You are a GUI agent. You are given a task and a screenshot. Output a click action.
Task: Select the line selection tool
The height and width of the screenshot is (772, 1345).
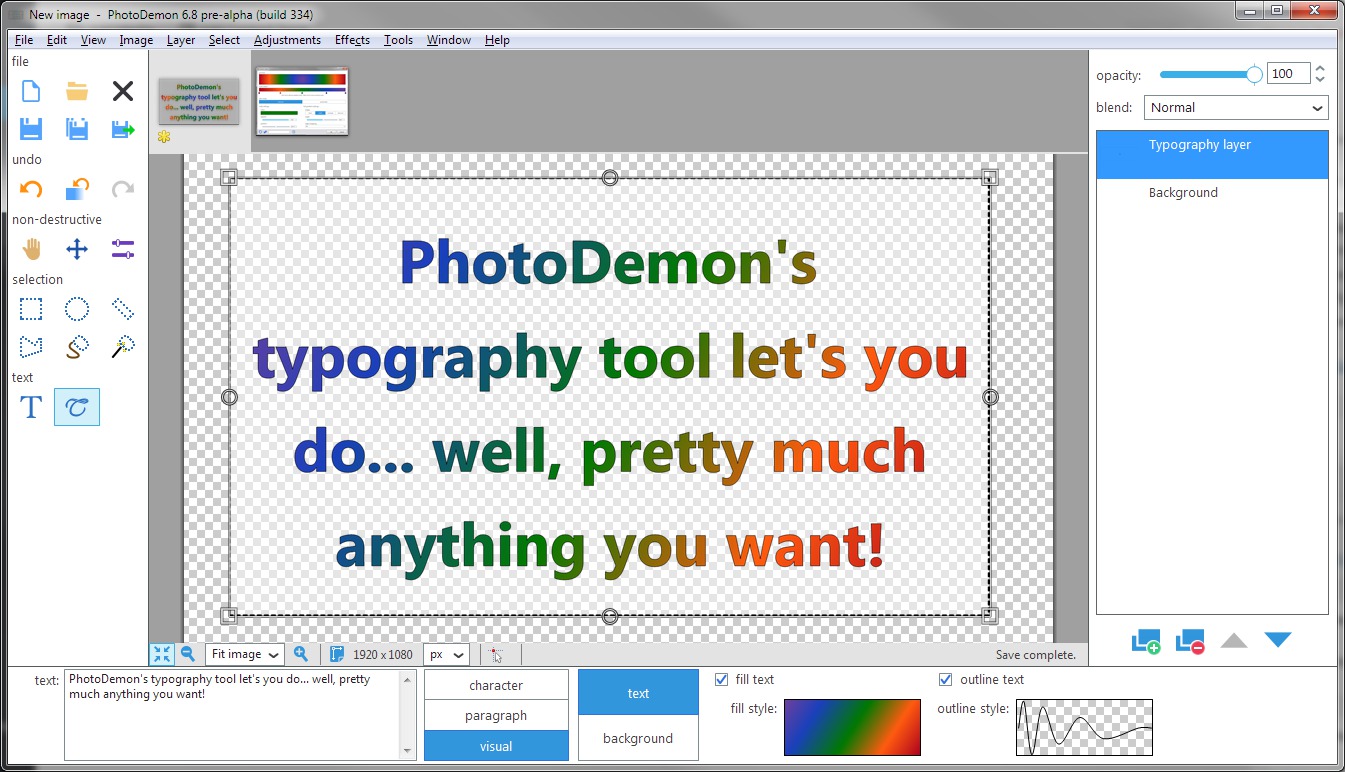click(123, 309)
